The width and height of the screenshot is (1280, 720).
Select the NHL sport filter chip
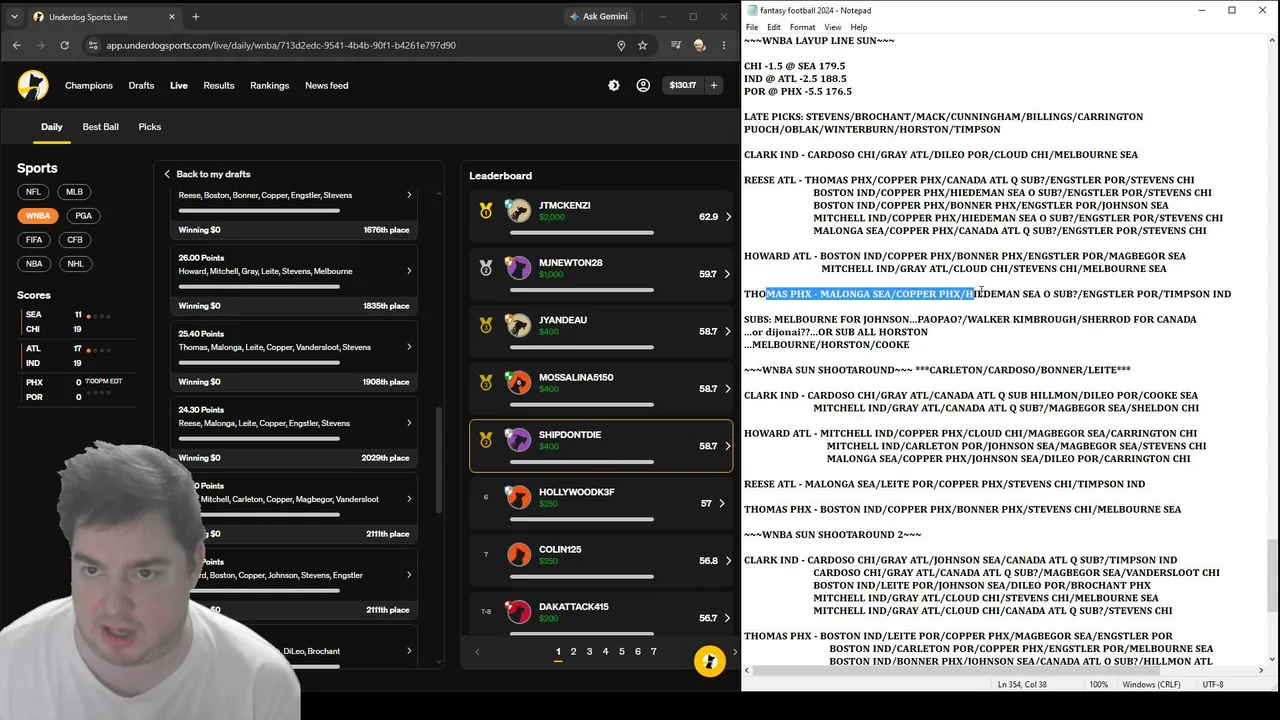coord(76,264)
